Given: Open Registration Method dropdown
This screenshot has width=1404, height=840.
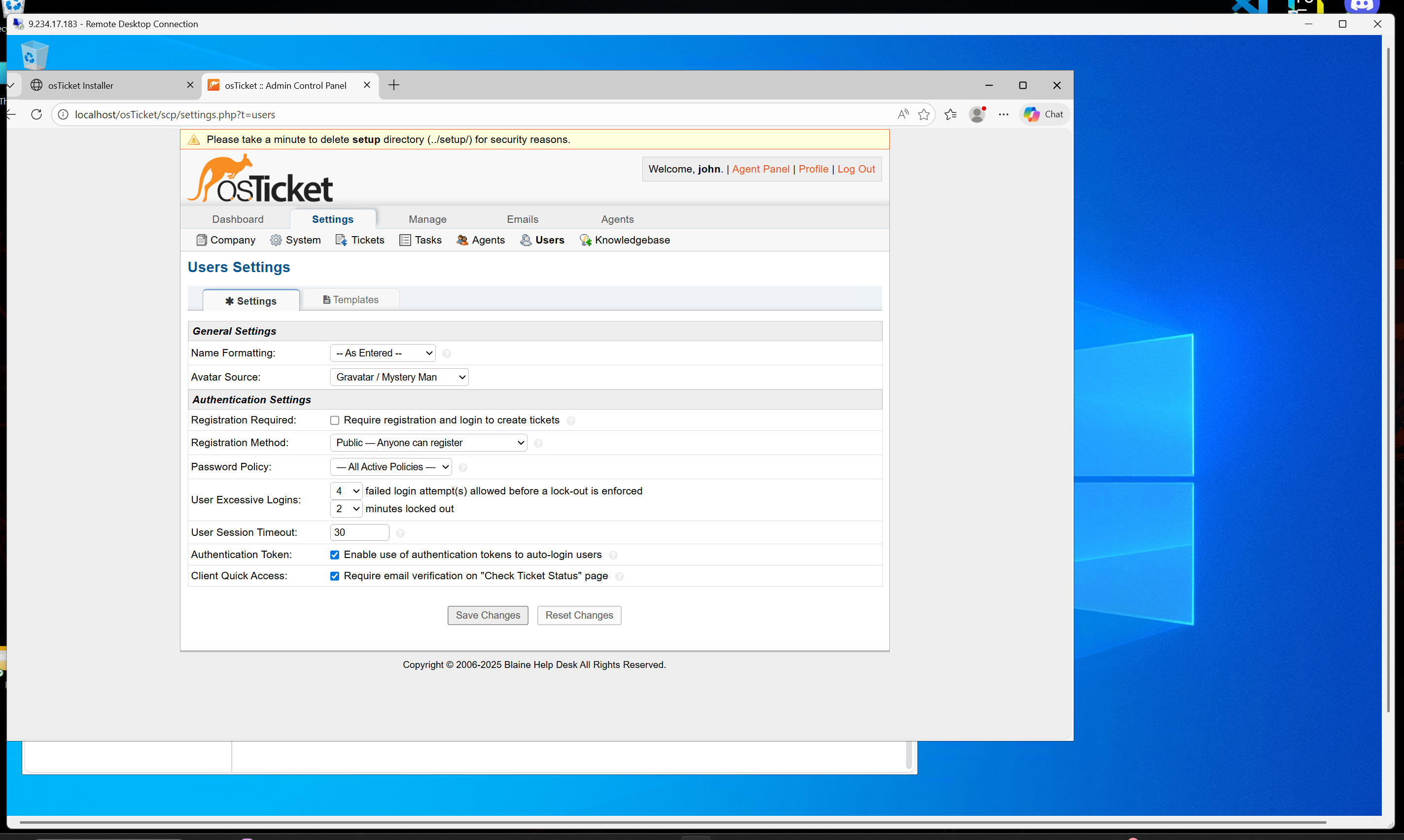Looking at the screenshot, I should (428, 443).
